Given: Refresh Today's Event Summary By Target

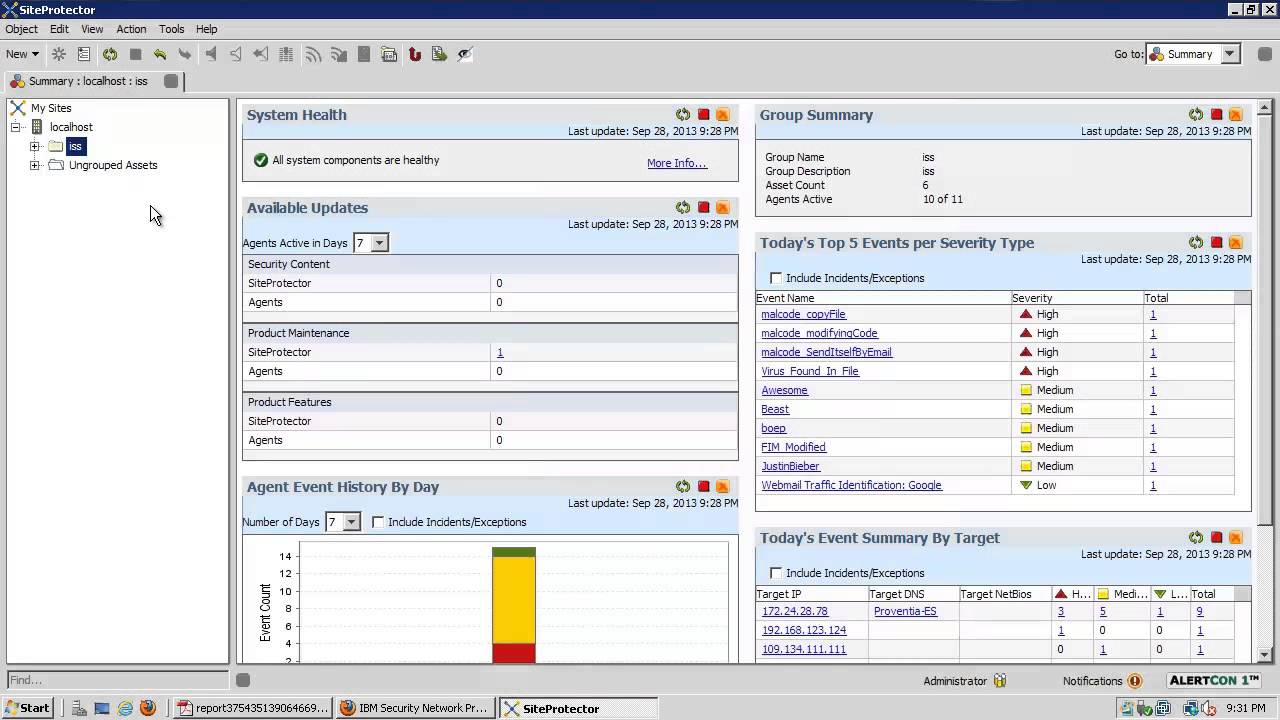Looking at the screenshot, I should (1196, 538).
